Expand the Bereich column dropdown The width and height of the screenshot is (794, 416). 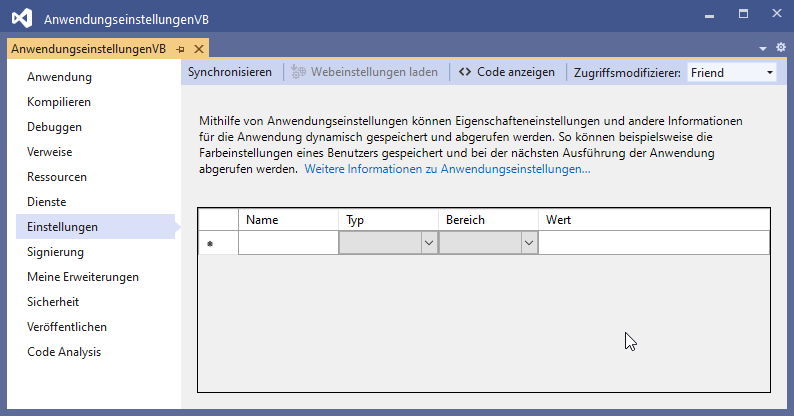pyautogui.click(x=529, y=243)
